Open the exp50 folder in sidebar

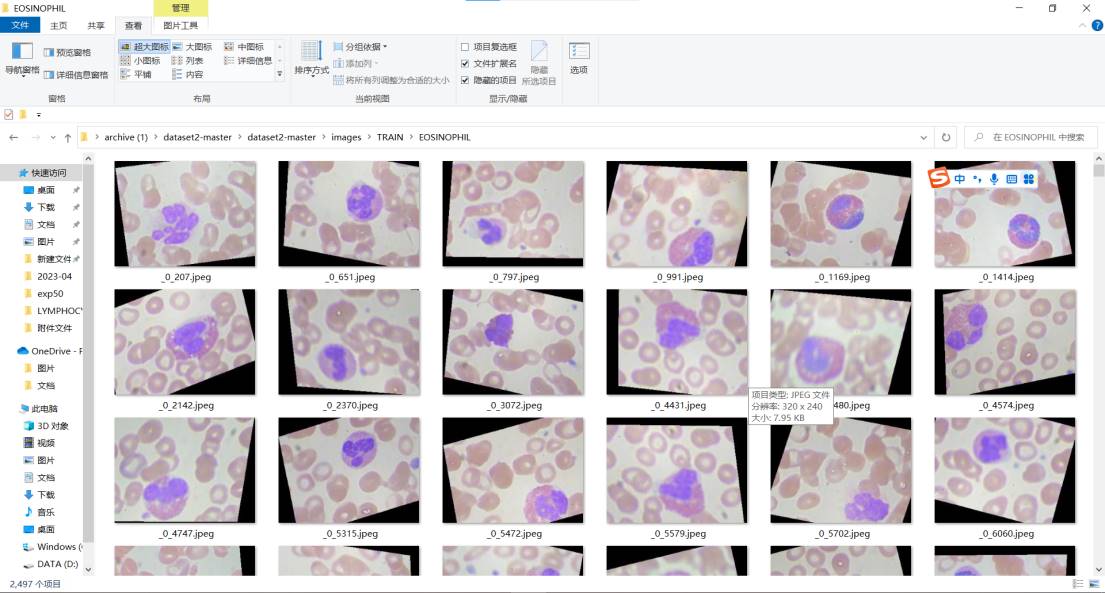(50, 294)
